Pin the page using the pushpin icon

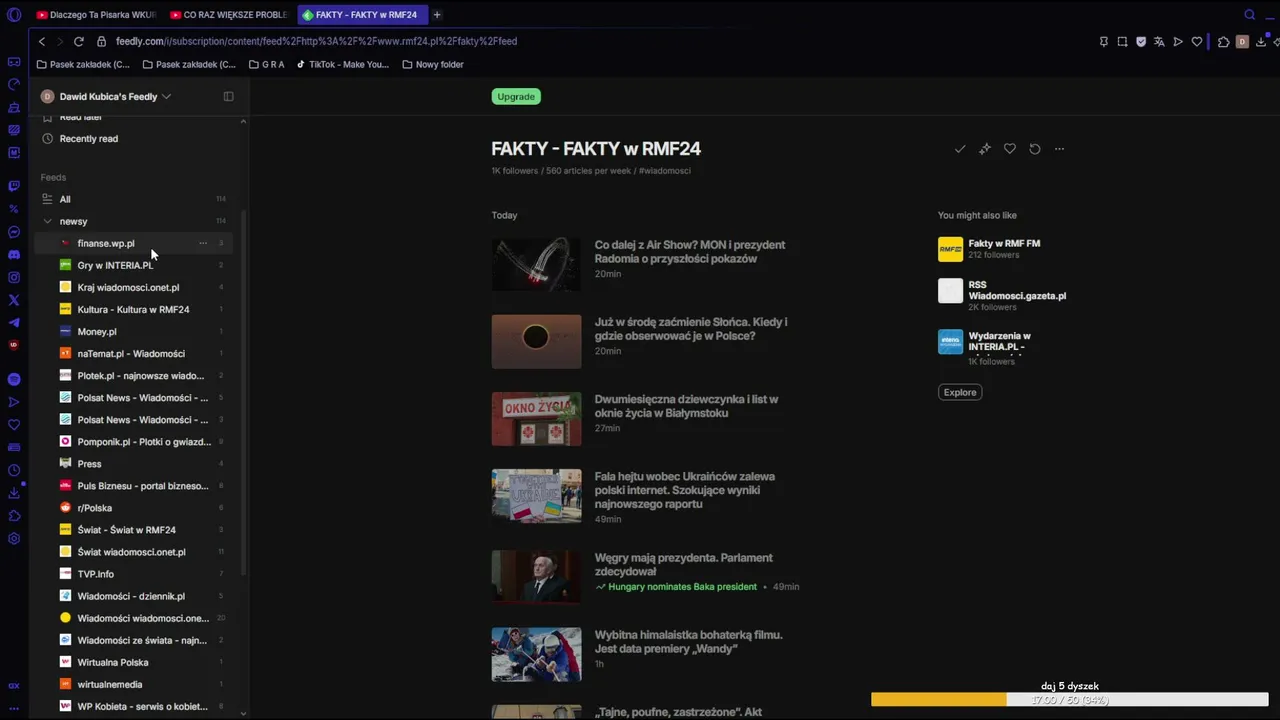[x=1104, y=42]
